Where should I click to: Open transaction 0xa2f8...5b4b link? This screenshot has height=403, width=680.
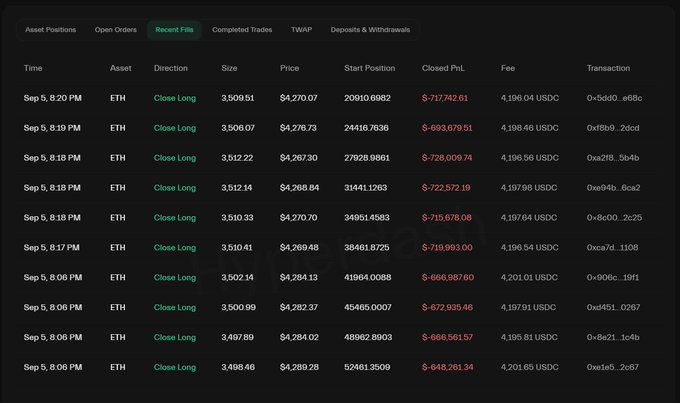[x=613, y=158]
